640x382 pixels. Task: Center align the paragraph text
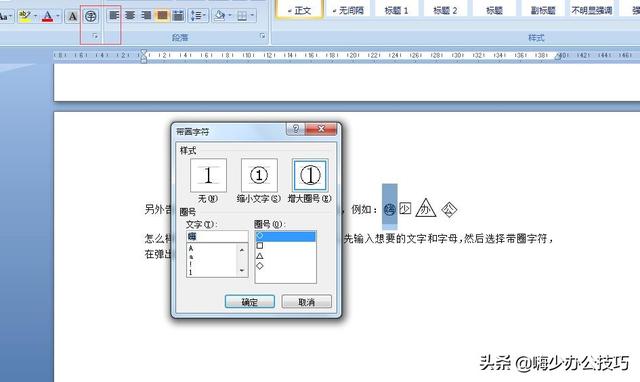pyautogui.click(x=130, y=16)
